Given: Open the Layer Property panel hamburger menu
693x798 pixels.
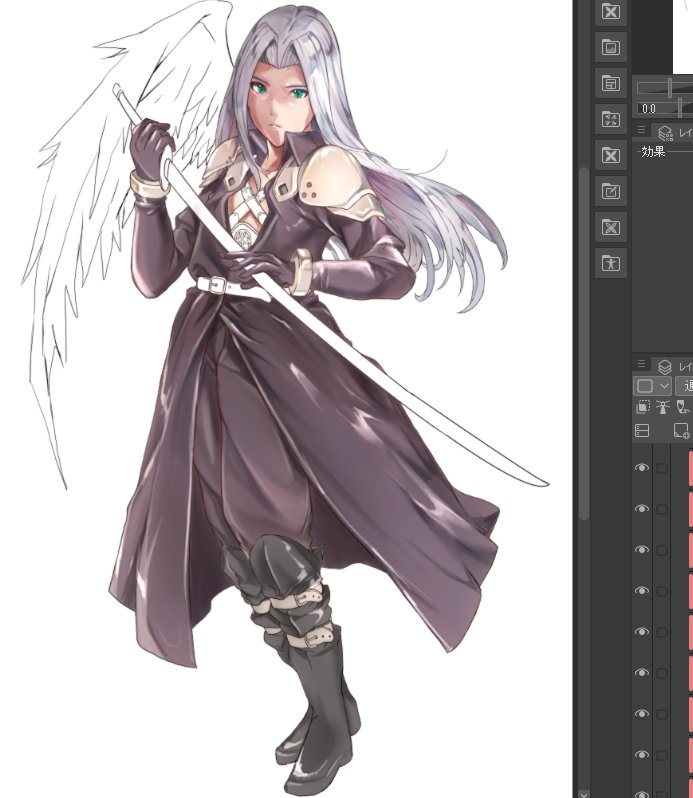Looking at the screenshot, I should (x=641, y=130).
